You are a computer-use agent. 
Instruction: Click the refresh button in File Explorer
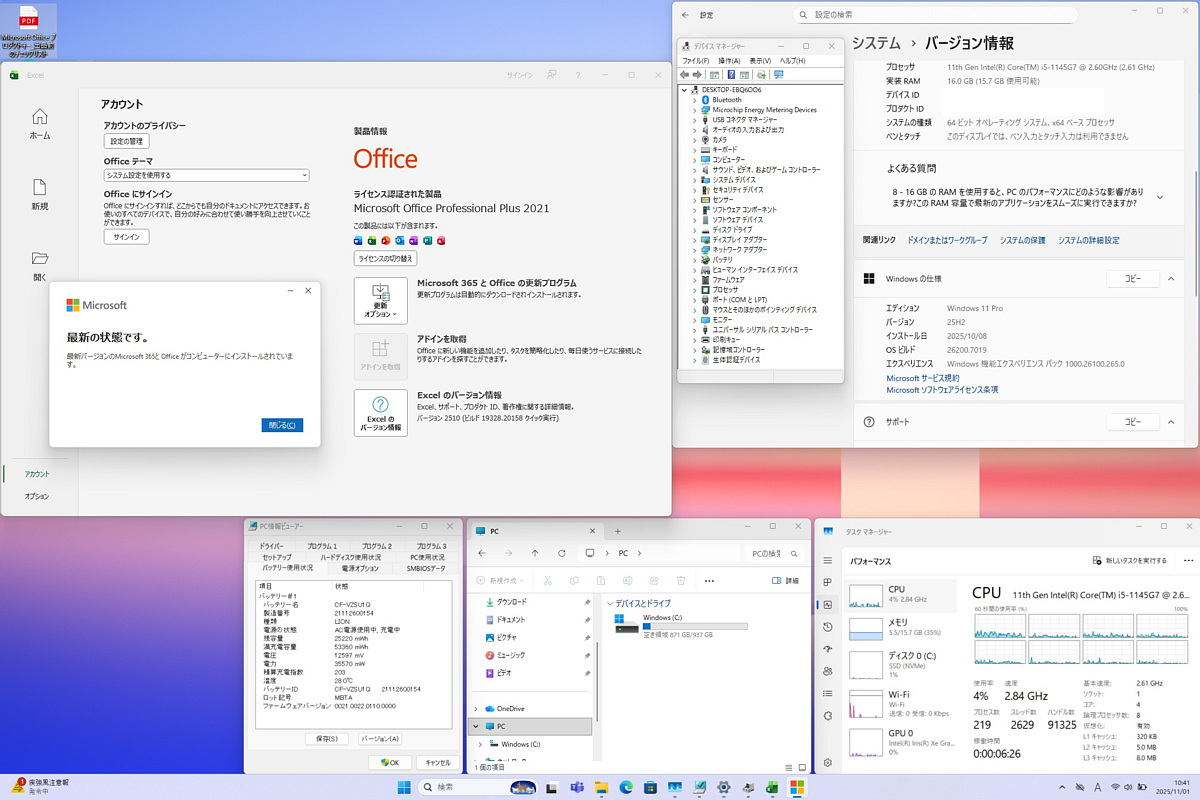[x=561, y=553]
